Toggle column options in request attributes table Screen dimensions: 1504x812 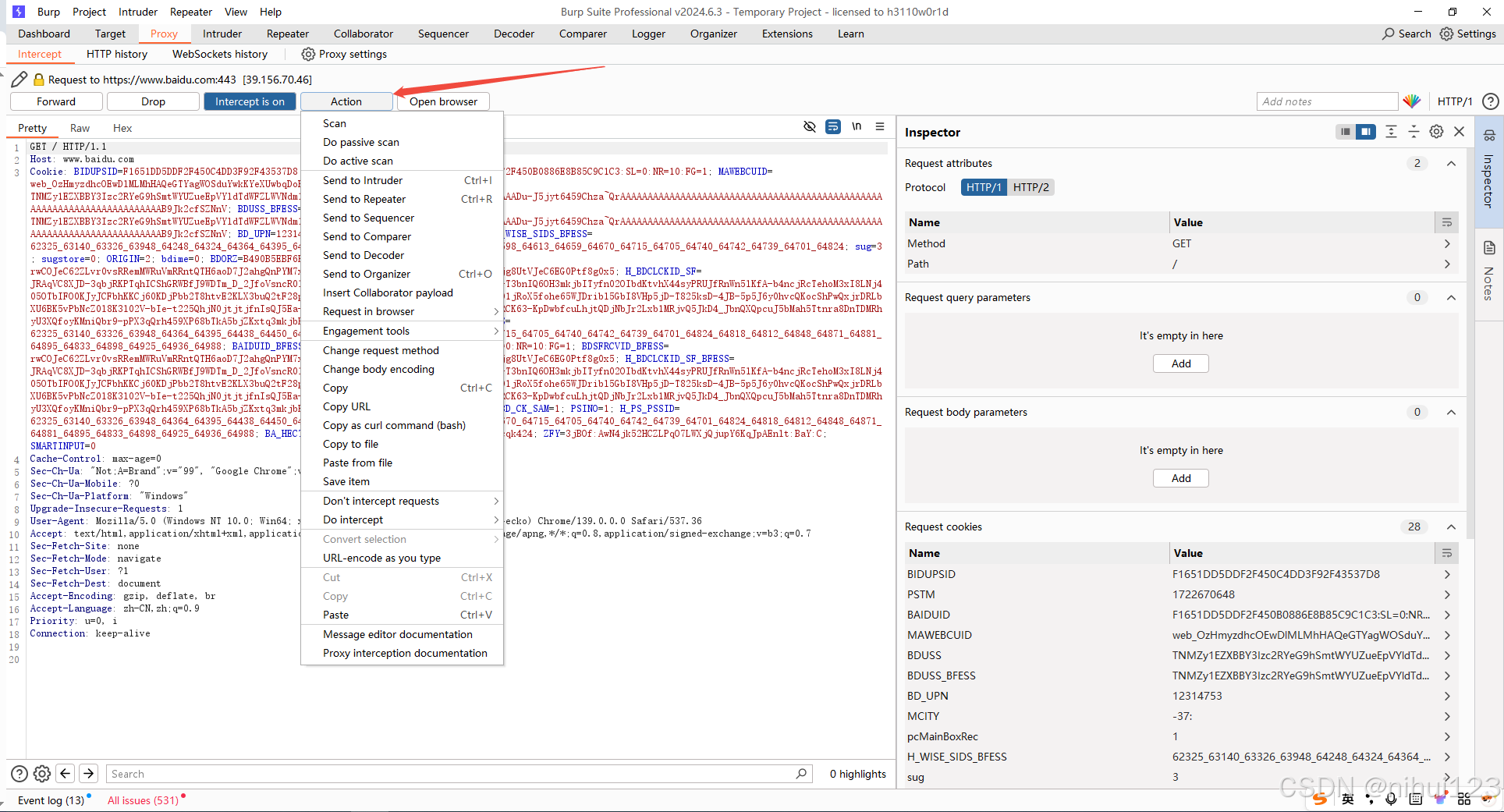pos(1447,222)
